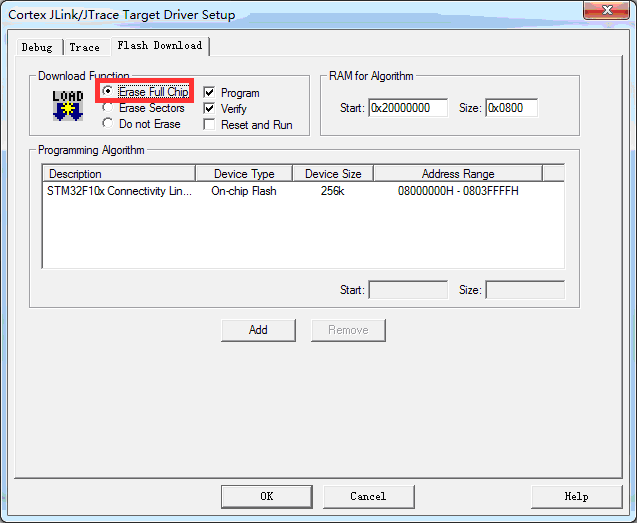Screen dimensions: 637x523
Task: Switch to the Debug tab
Action: point(37,48)
